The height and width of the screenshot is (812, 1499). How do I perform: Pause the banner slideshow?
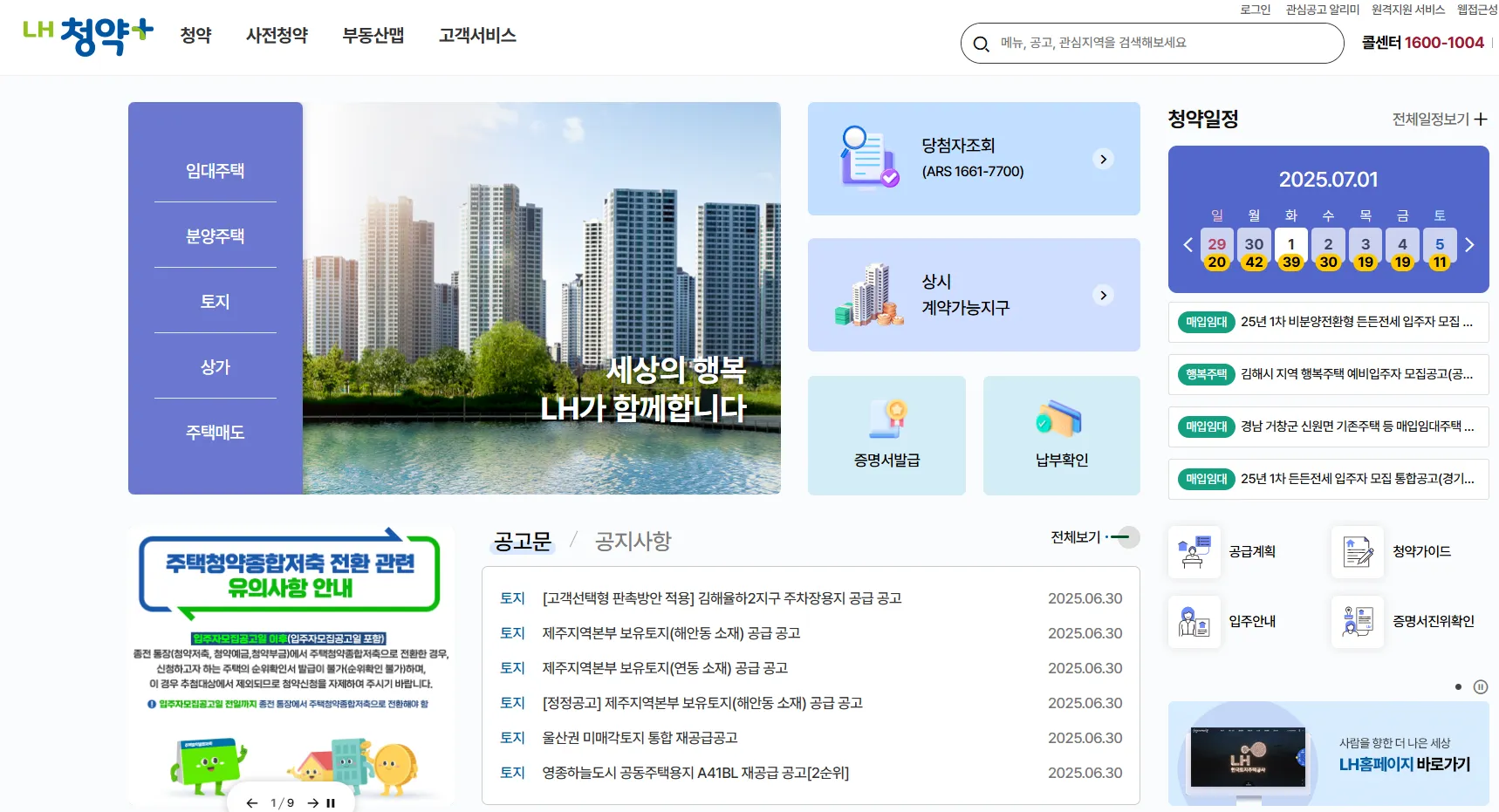pos(331,802)
